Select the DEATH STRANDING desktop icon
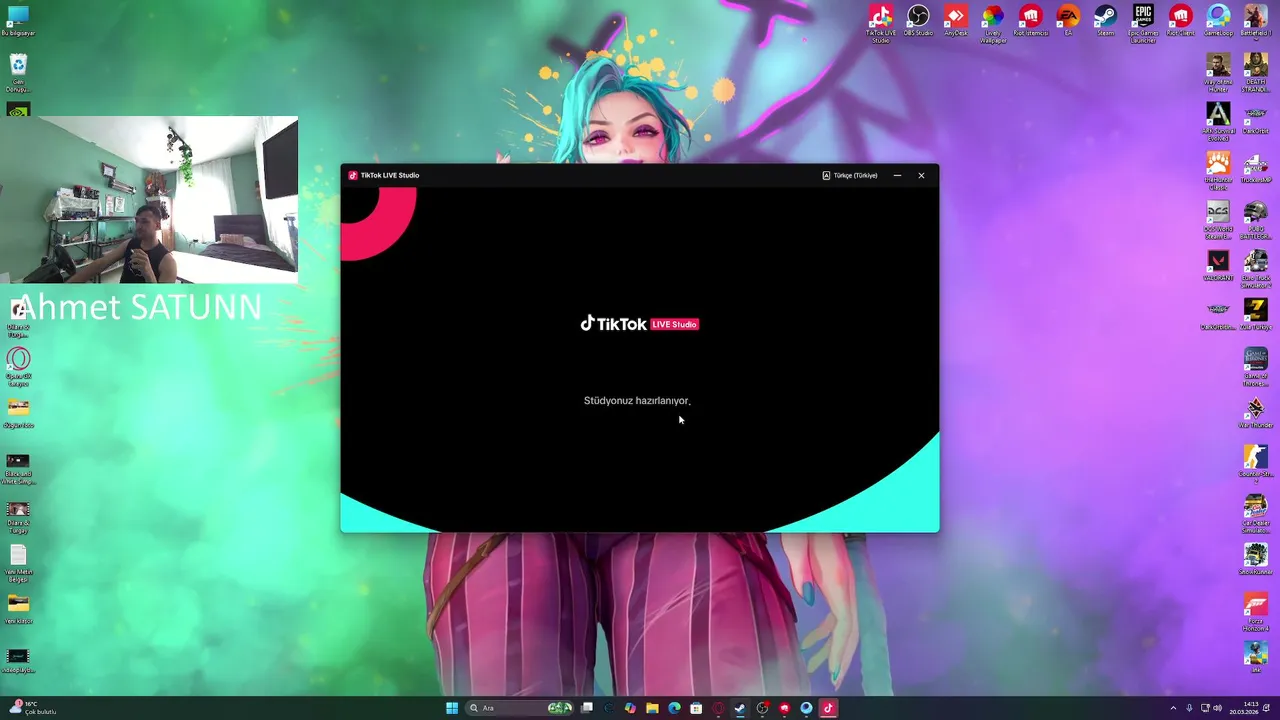 tap(1255, 72)
